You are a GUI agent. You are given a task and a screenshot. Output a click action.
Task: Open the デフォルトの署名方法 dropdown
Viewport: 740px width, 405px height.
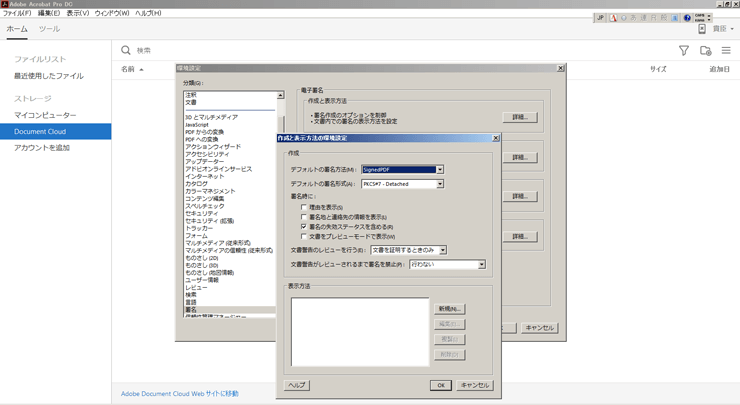pos(439,170)
